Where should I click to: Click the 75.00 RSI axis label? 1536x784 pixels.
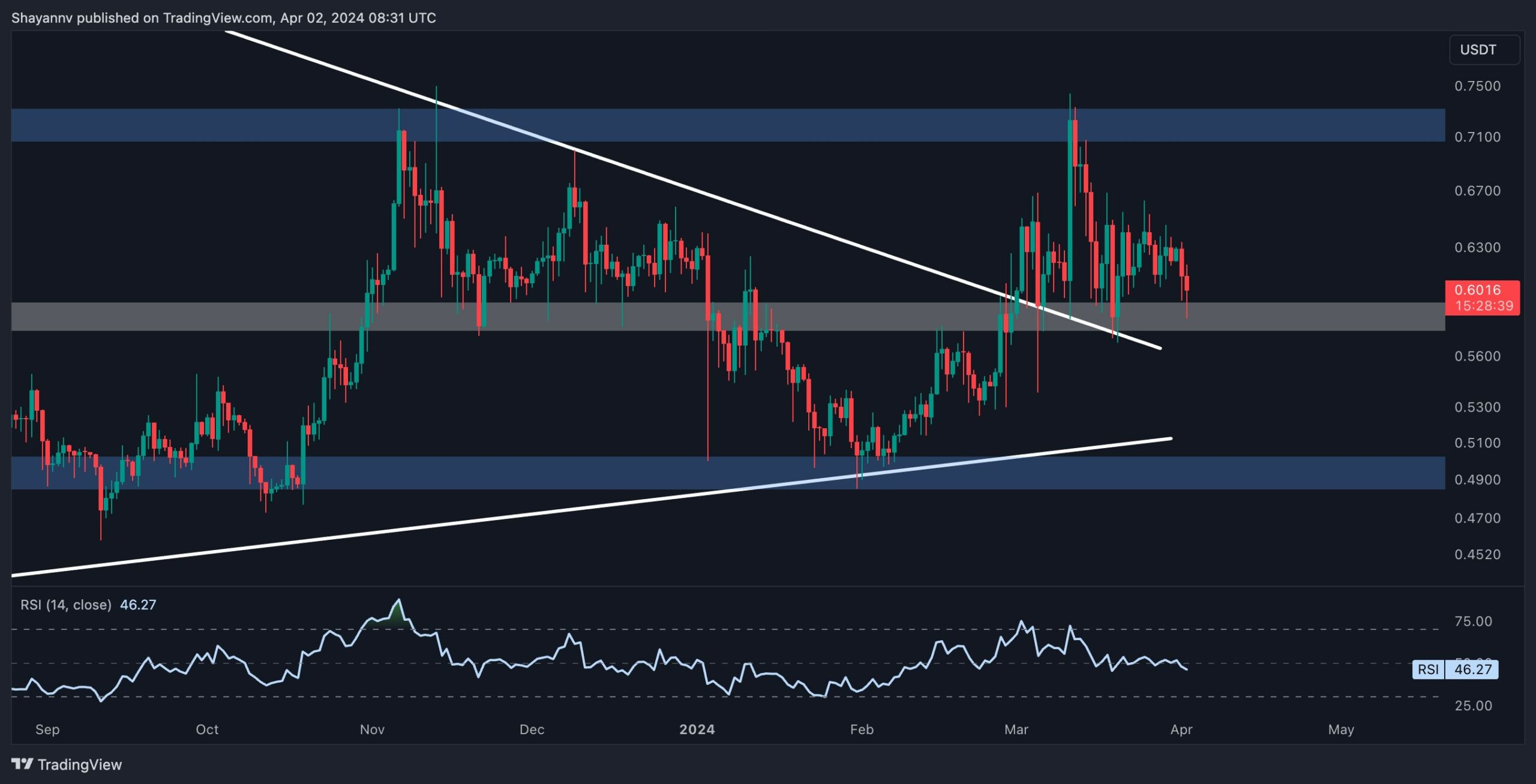[x=1473, y=621]
